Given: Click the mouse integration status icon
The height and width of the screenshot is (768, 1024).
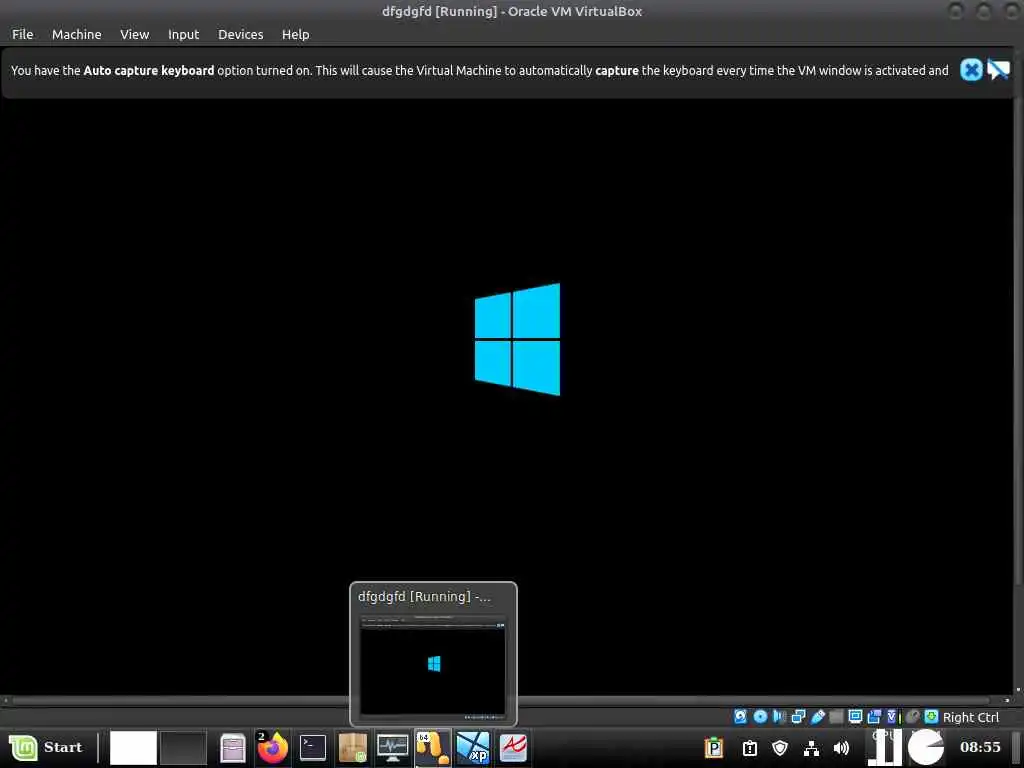Looking at the screenshot, I should coord(912,717).
